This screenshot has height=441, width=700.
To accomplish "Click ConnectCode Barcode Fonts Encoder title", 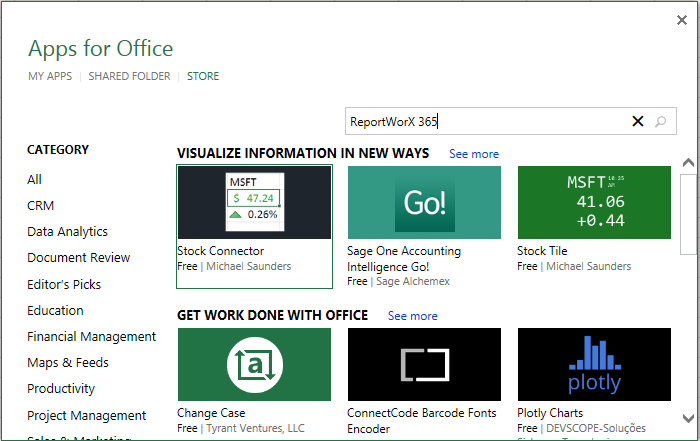I will click(421, 421).
